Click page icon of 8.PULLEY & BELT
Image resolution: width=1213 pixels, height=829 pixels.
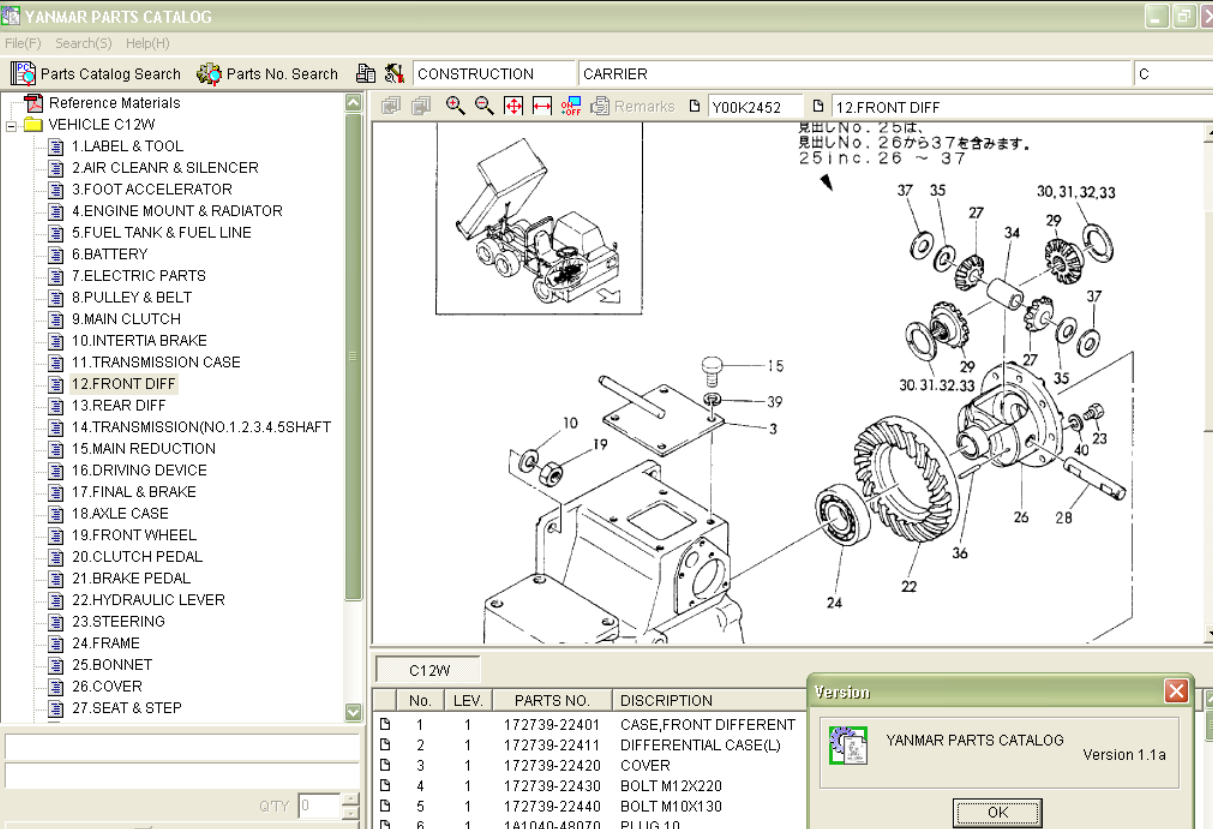coord(56,298)
